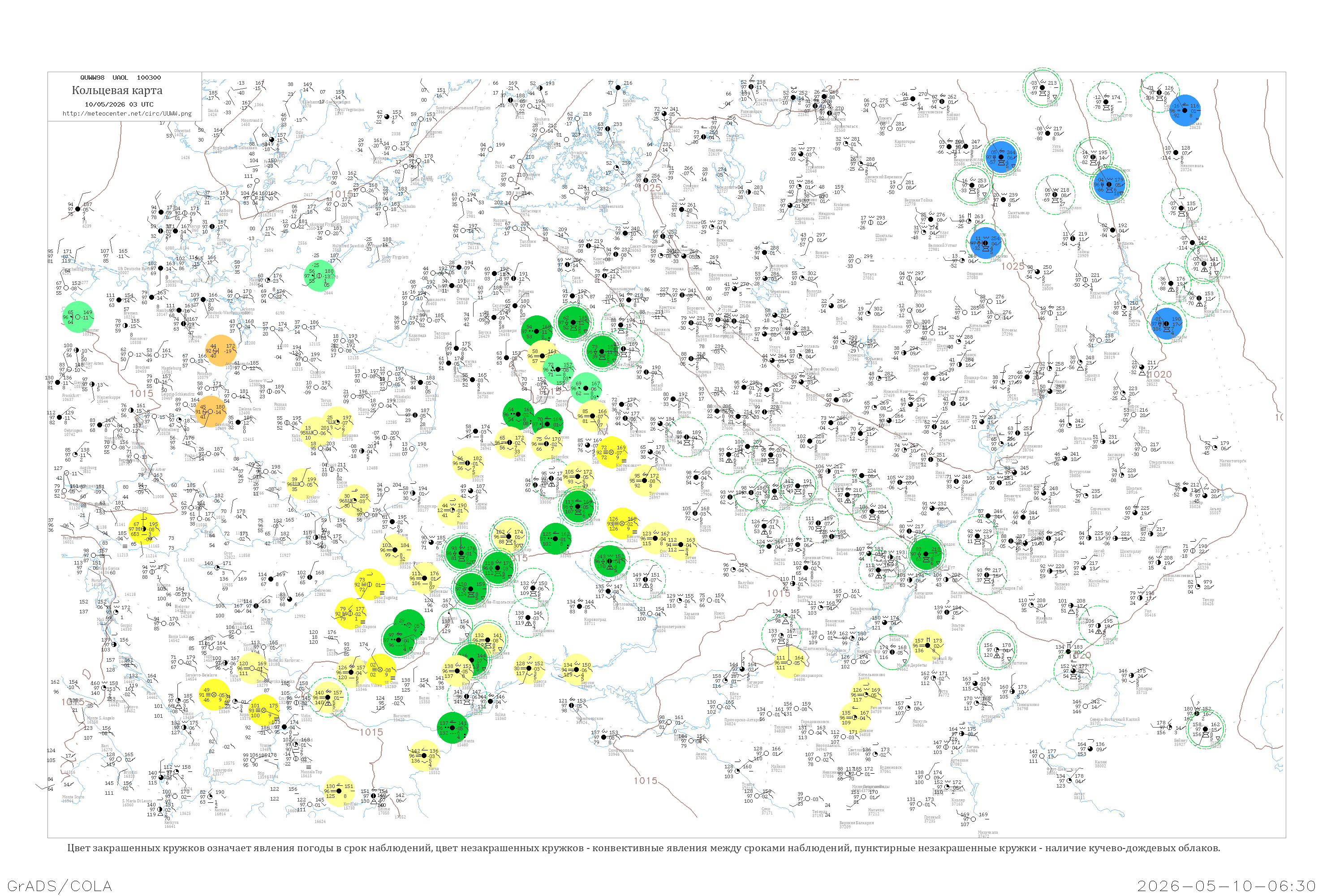
Task: Click the Russian legend caption below the map
Action: [643, 848]
